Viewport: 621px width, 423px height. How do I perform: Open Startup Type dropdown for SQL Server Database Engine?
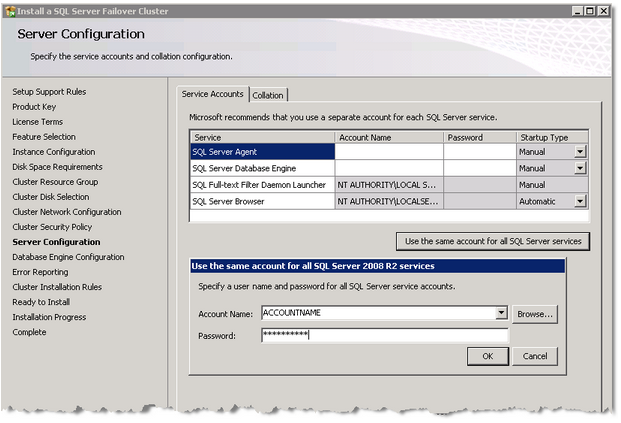point(580,168)
